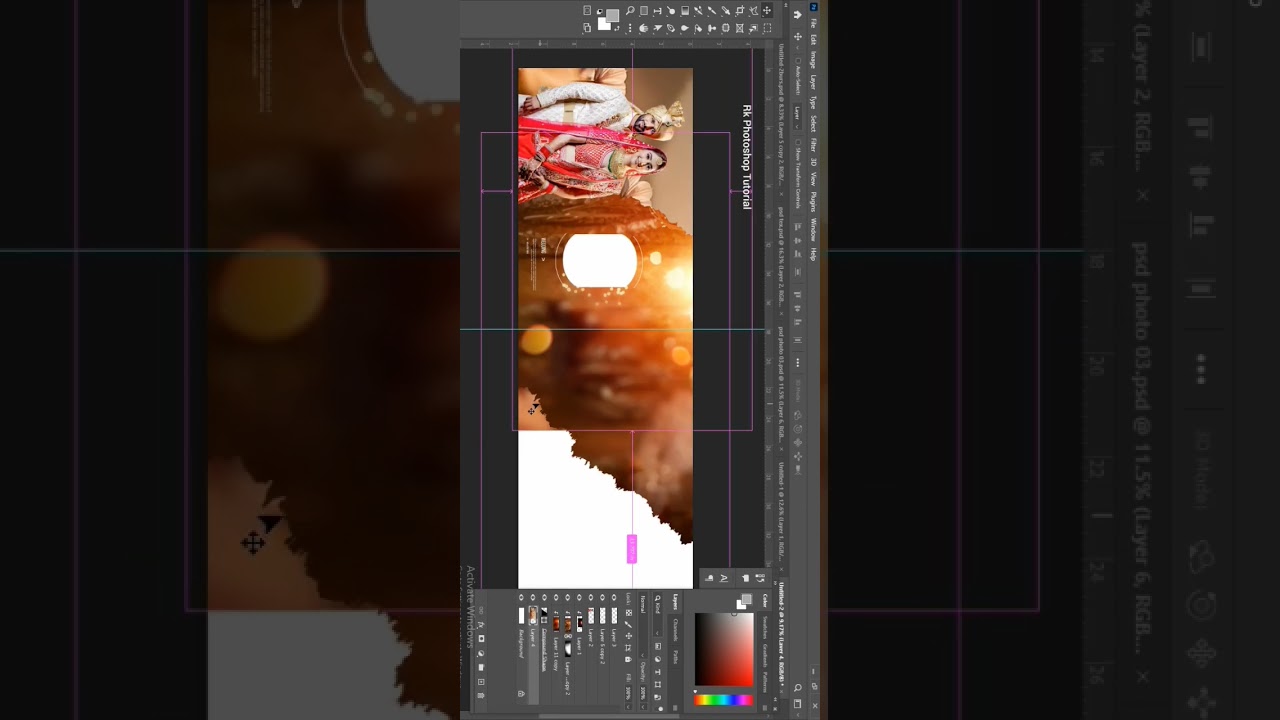Add a layer style with the fx icon
1280x720 pixels.
[481, 625]
